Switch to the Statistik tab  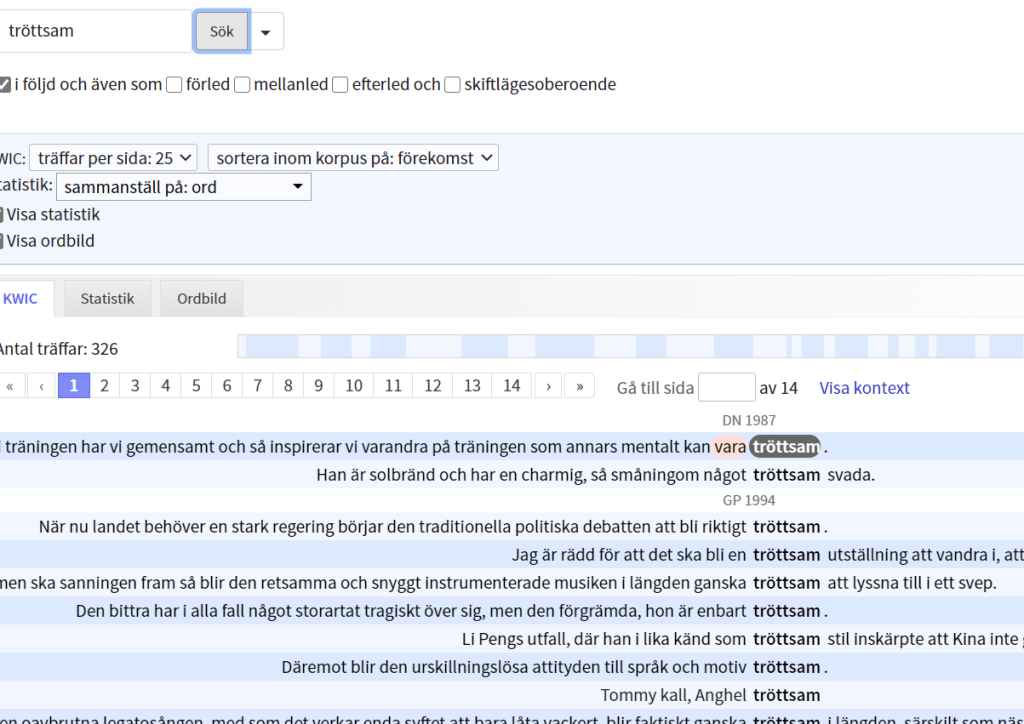coord(107,298)
